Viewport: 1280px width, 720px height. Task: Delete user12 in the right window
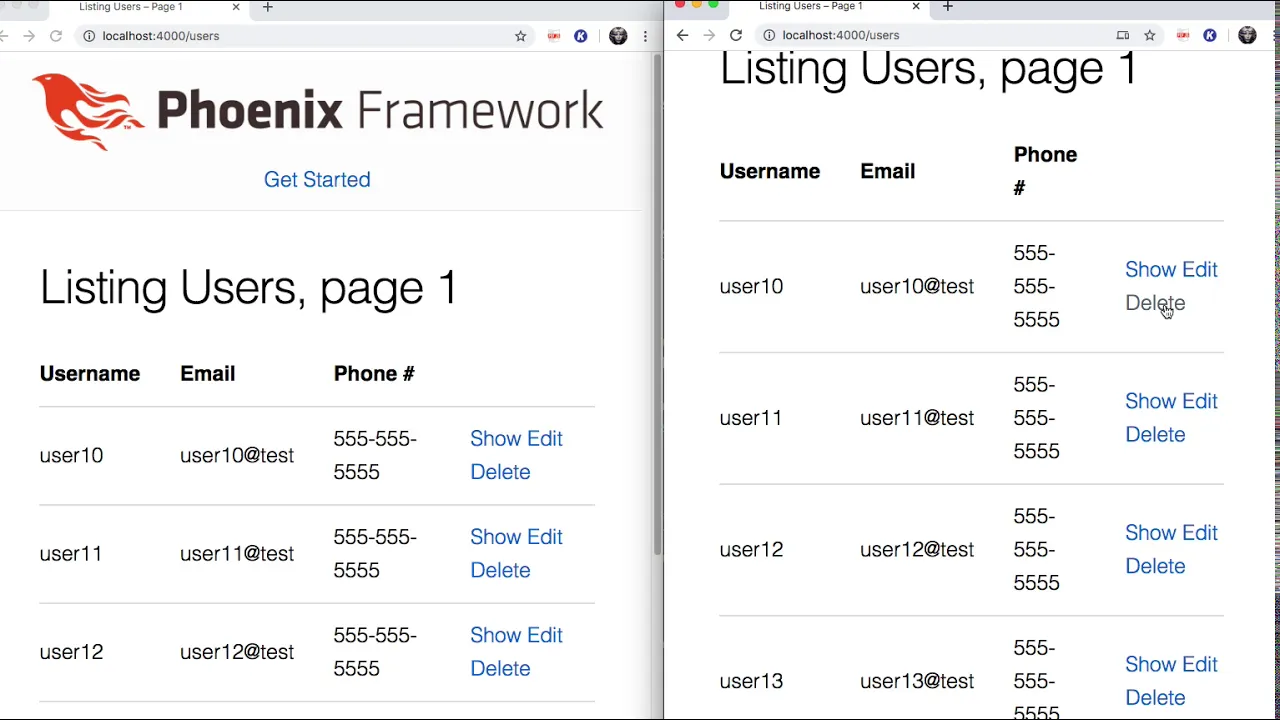pyautogui.click(x=1155, y=566)
